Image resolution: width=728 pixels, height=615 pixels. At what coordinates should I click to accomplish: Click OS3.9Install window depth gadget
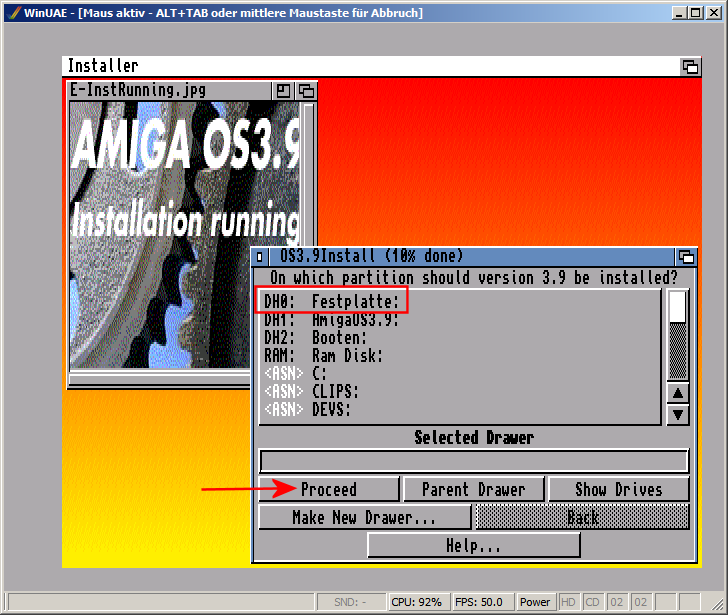tap(686, 256)
